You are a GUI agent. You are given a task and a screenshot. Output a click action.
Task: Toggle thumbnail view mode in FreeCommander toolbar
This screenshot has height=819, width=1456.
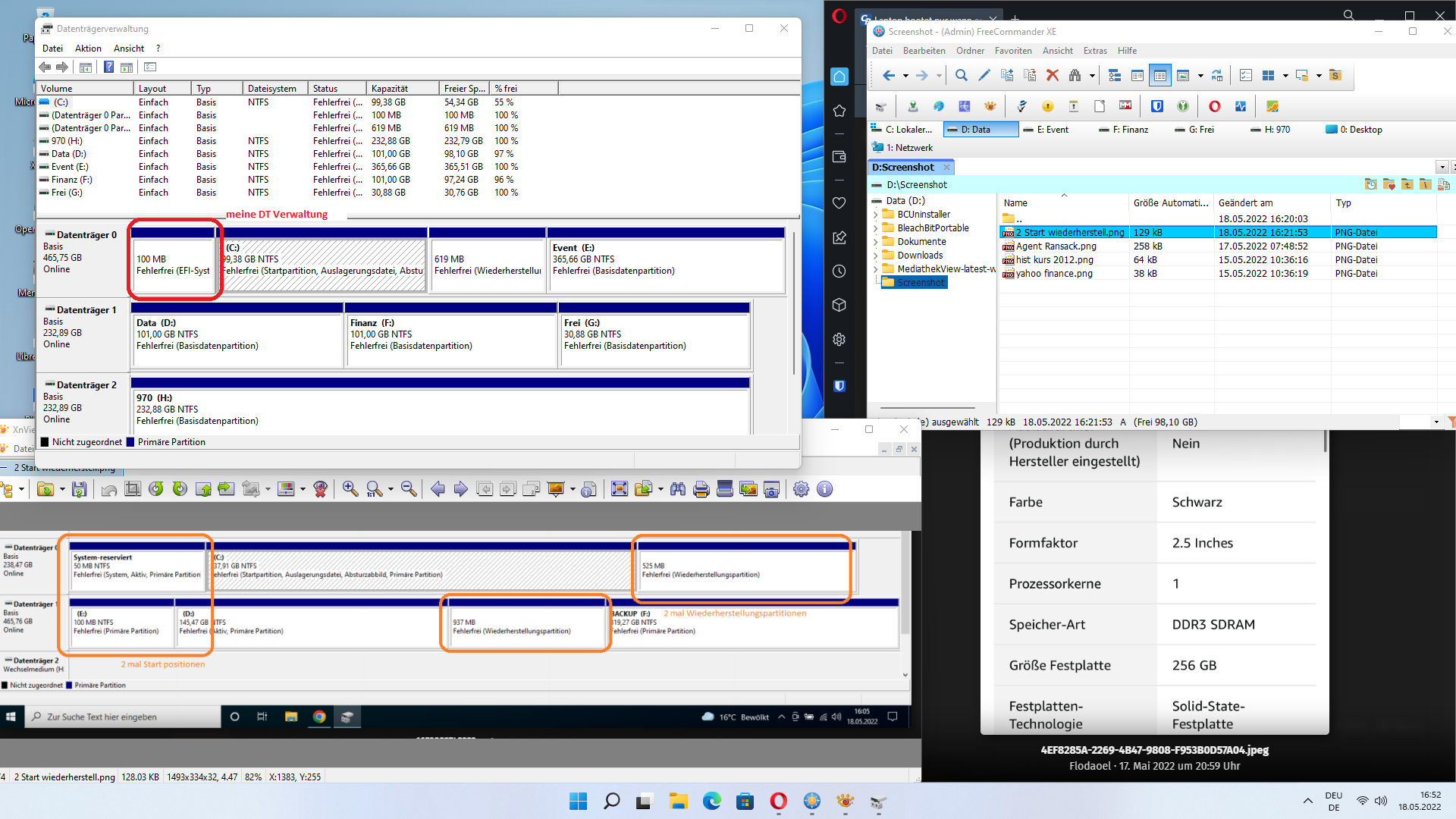click(1183, 75)
